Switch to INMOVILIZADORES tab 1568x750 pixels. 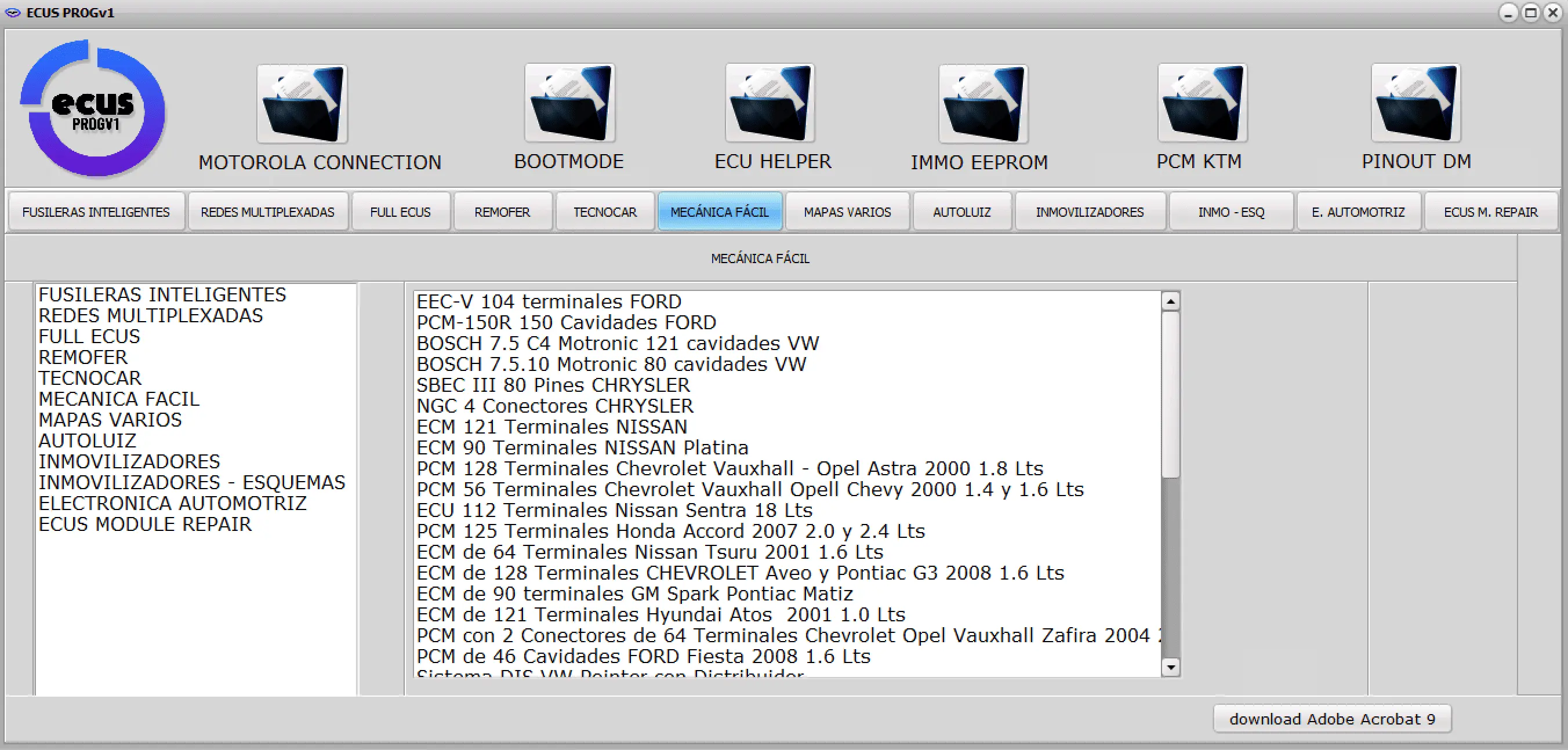click(1090, 212)
